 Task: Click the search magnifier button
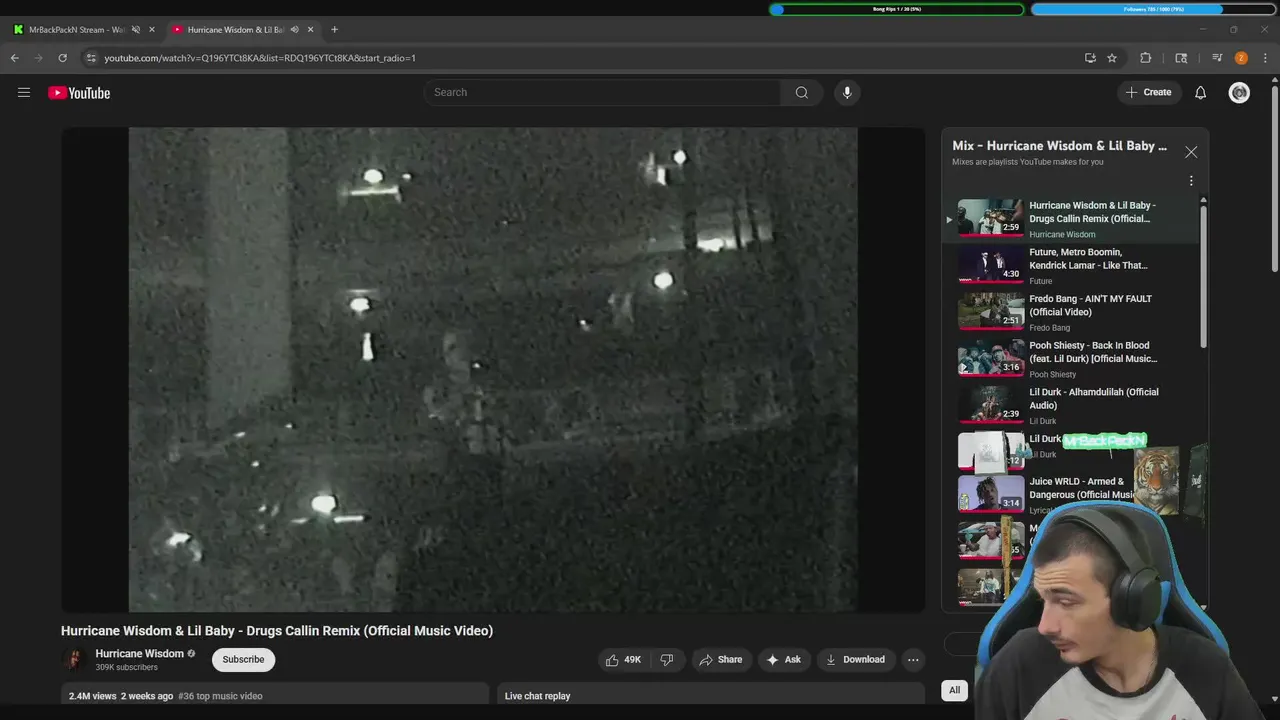[801, 92]
